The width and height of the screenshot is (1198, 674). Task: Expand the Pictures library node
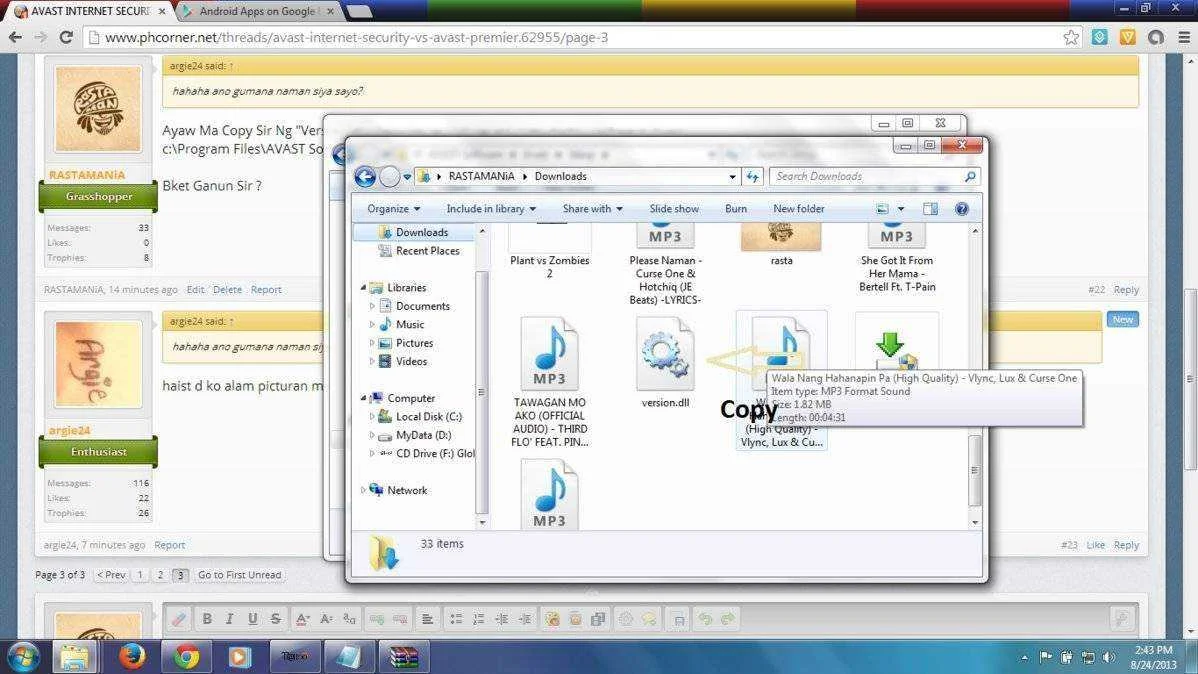pos(372,343)
